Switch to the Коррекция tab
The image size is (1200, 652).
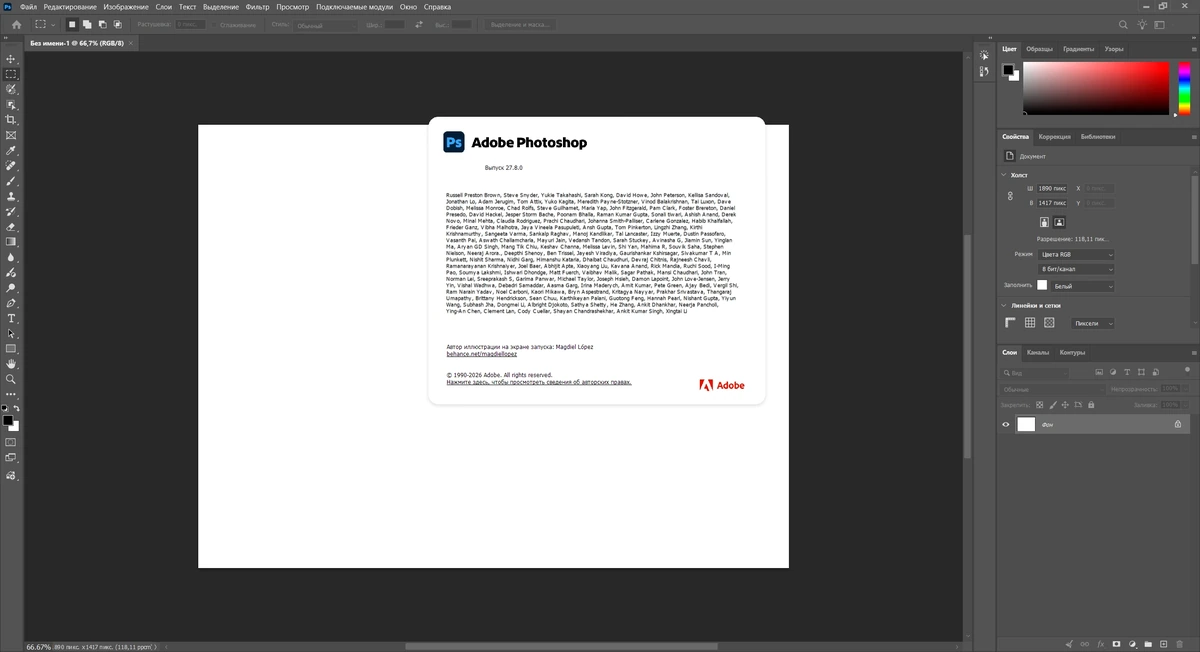[1054, 136]
